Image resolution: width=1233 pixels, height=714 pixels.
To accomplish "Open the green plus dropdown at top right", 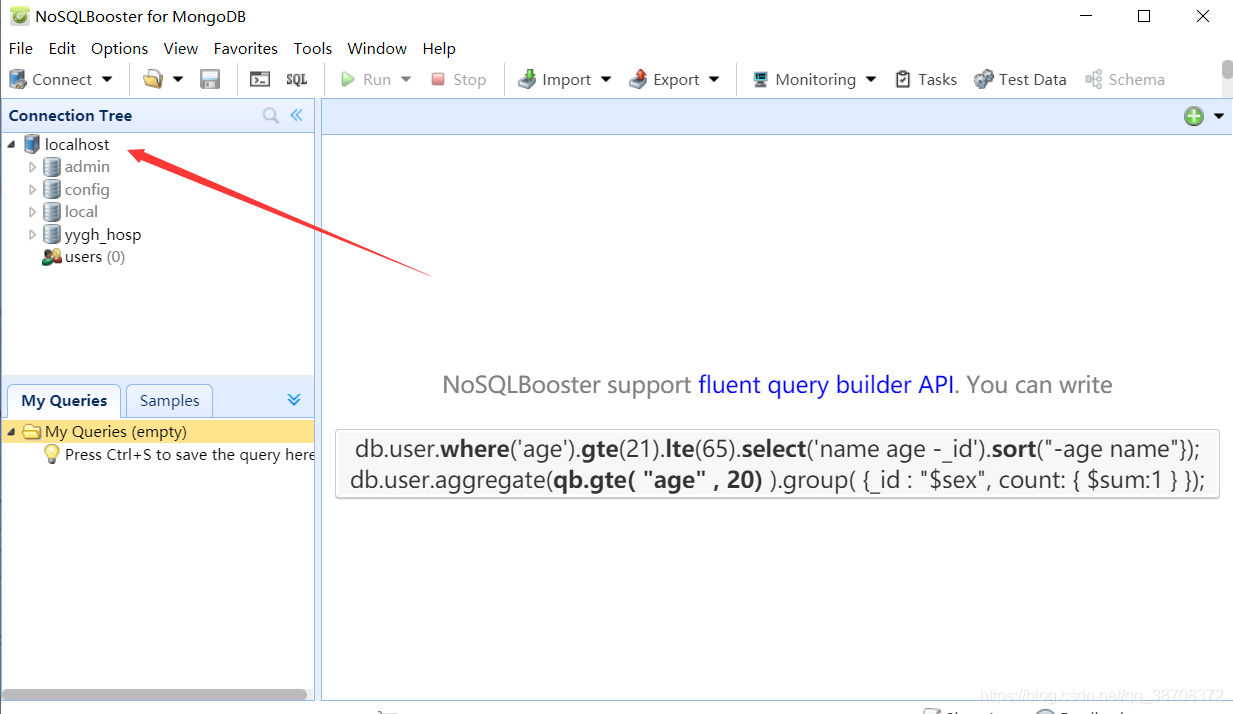I will click(x=1217, y=116).
